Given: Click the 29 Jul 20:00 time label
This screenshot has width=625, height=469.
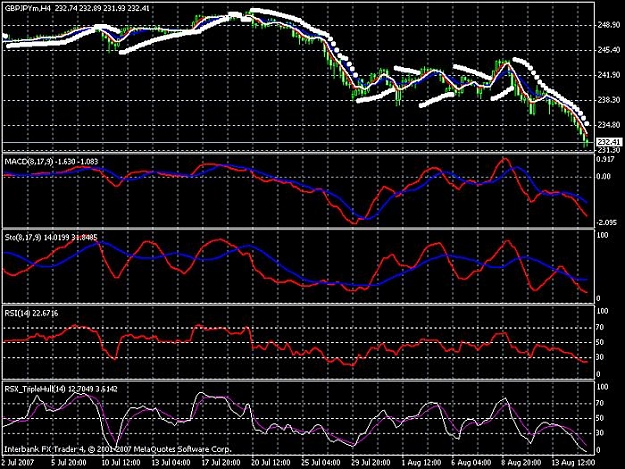Looking at the screenshot, I should click(x=371, y=463).
